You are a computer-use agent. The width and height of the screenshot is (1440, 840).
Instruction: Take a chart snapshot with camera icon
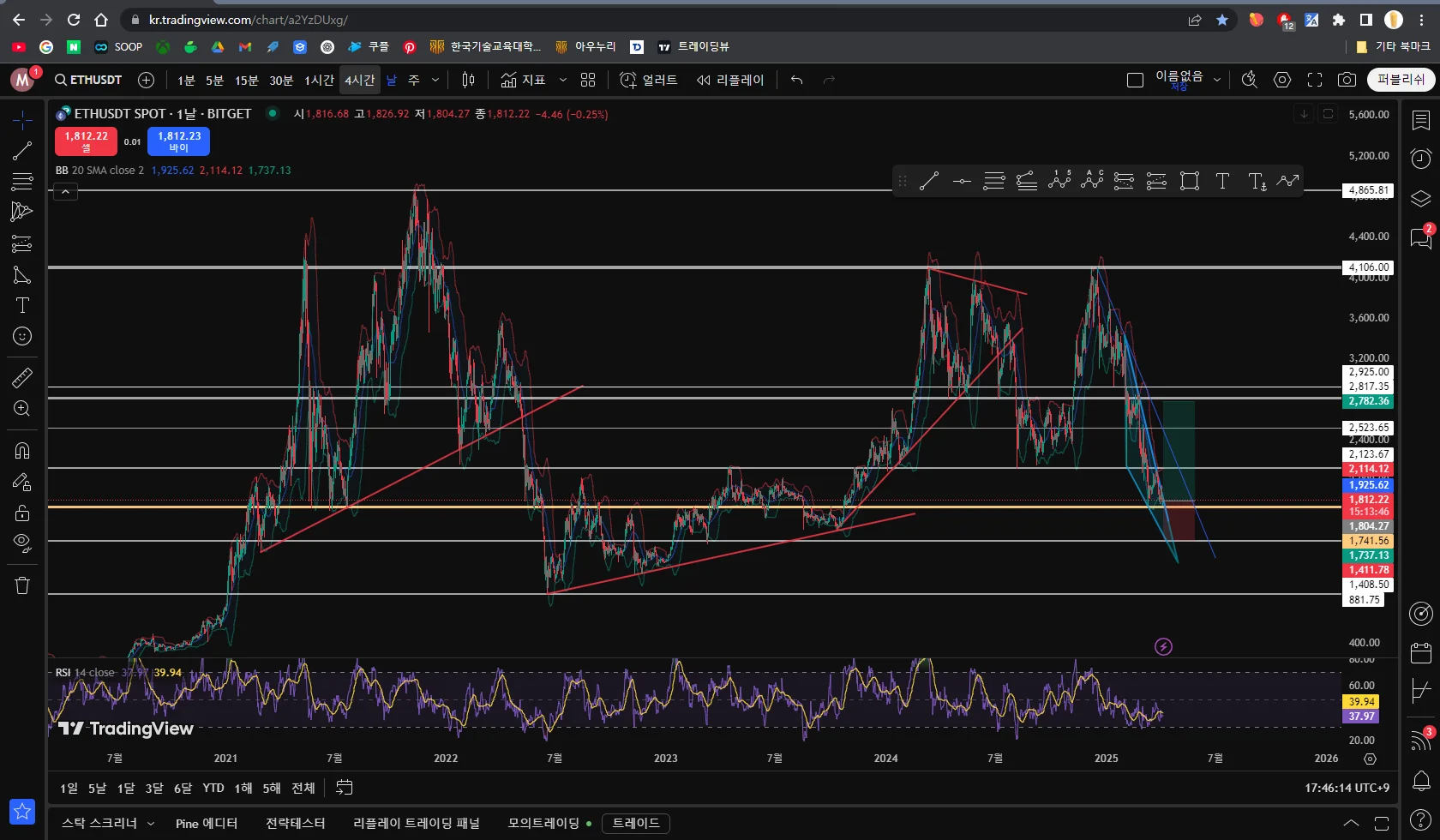1347,80
